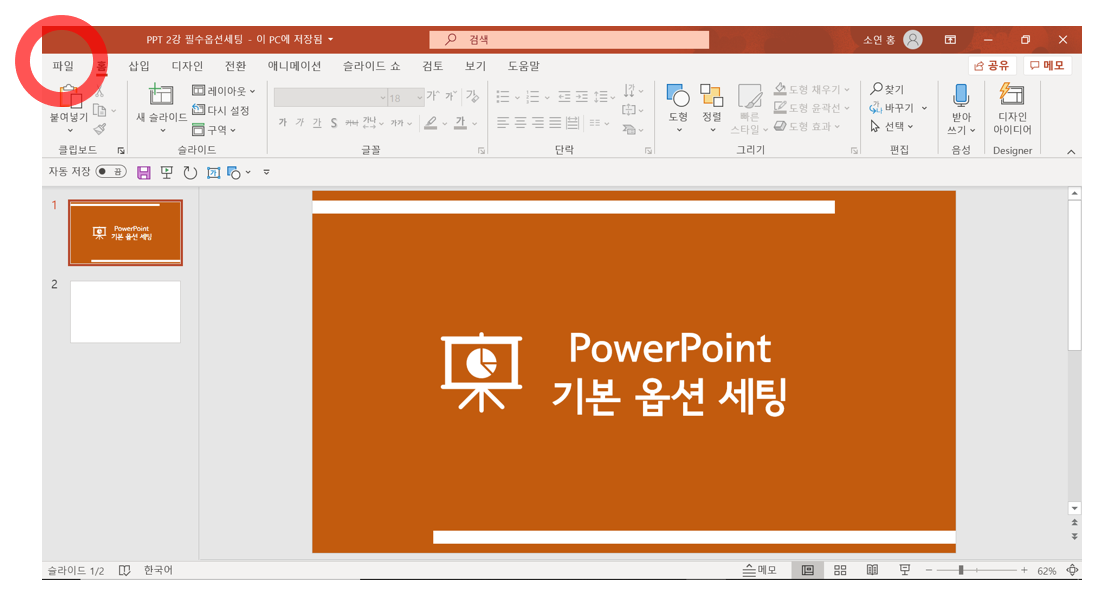Toggle justify text alignment
1102x597 pixels.
click(555, 123)
